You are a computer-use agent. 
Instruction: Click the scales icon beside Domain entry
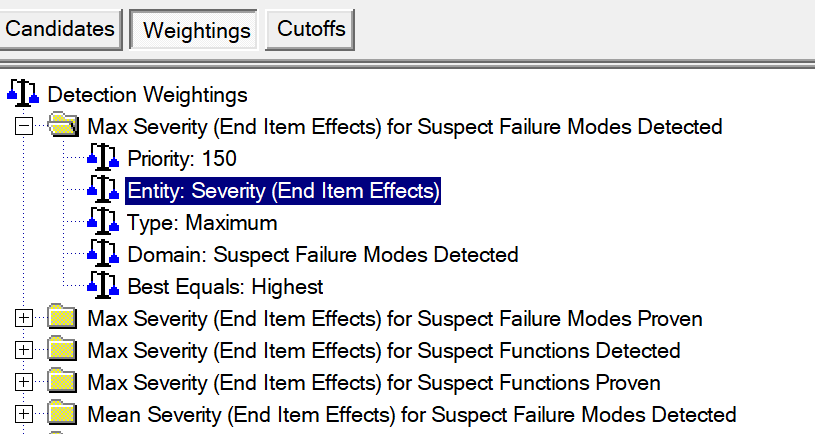(103, 254)
